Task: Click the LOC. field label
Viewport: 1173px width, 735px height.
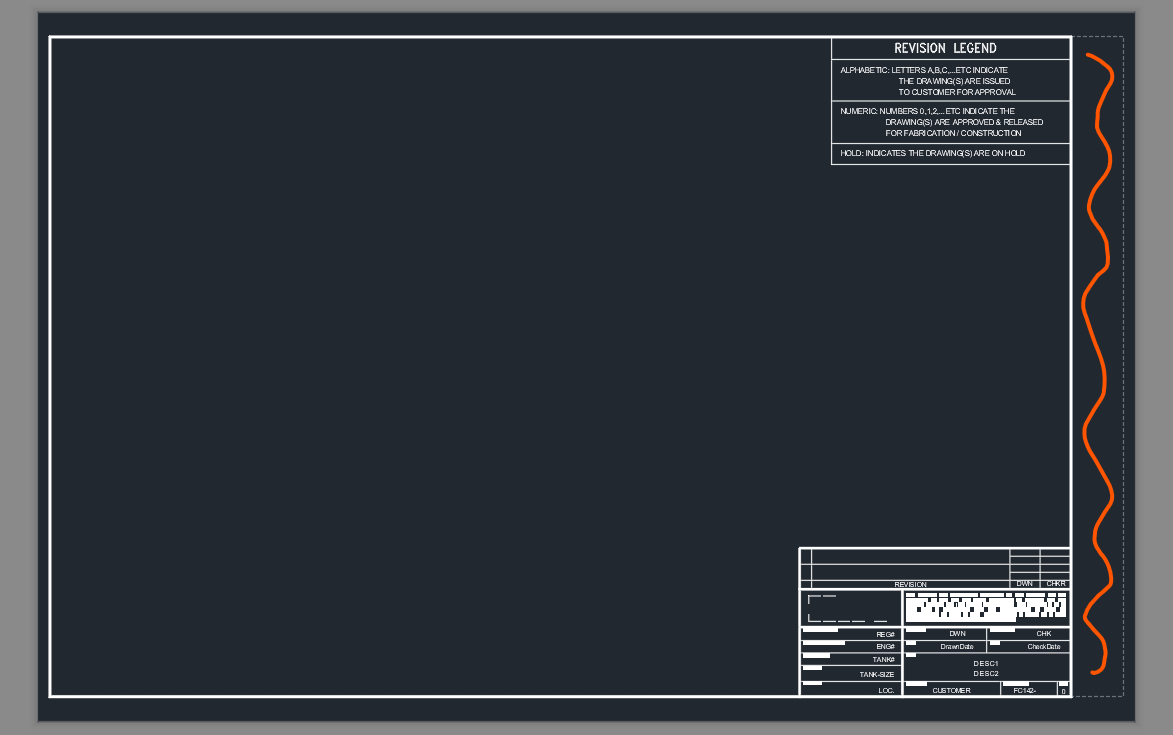Action: [x=886, y=690]
